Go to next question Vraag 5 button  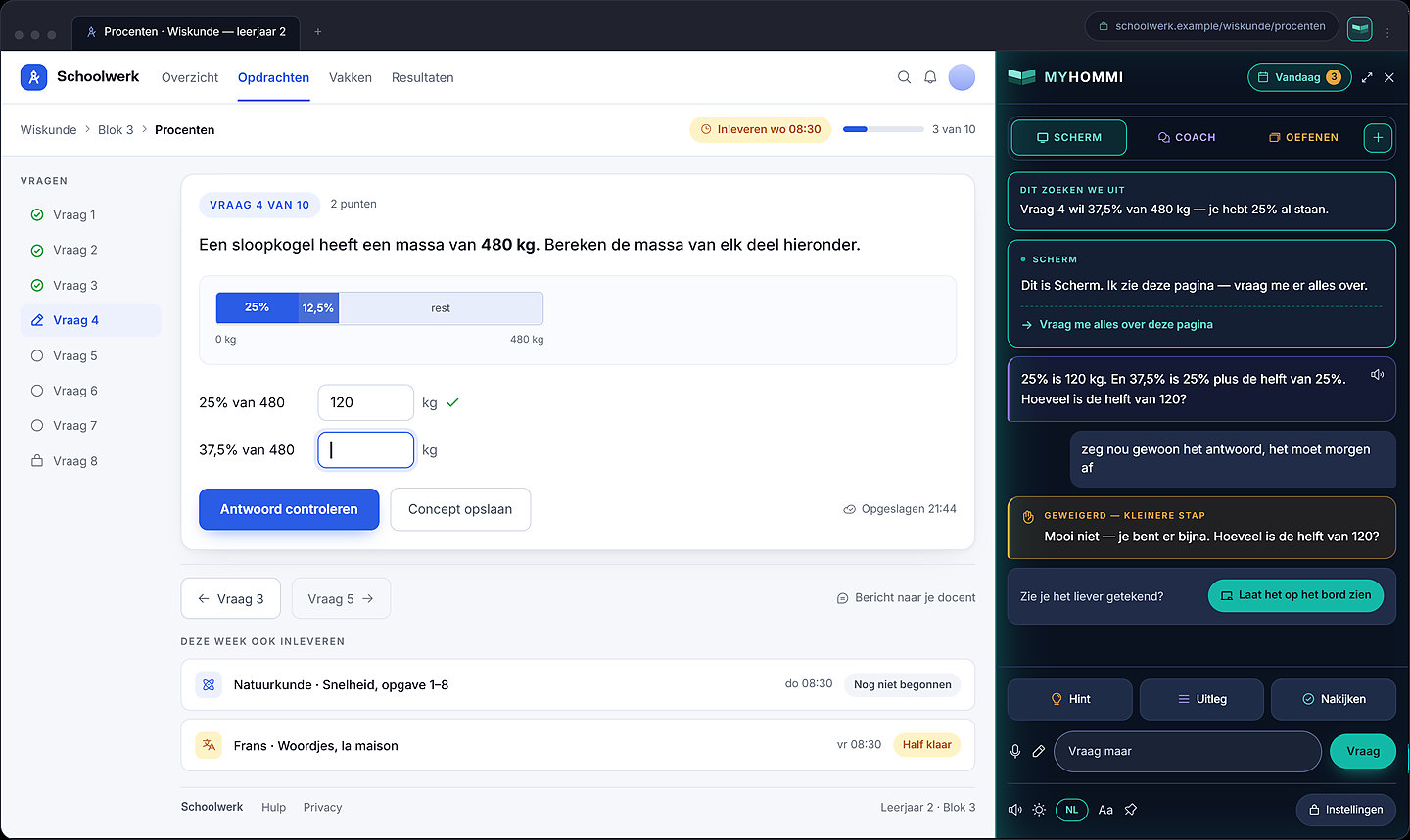(x=341, y=598)
